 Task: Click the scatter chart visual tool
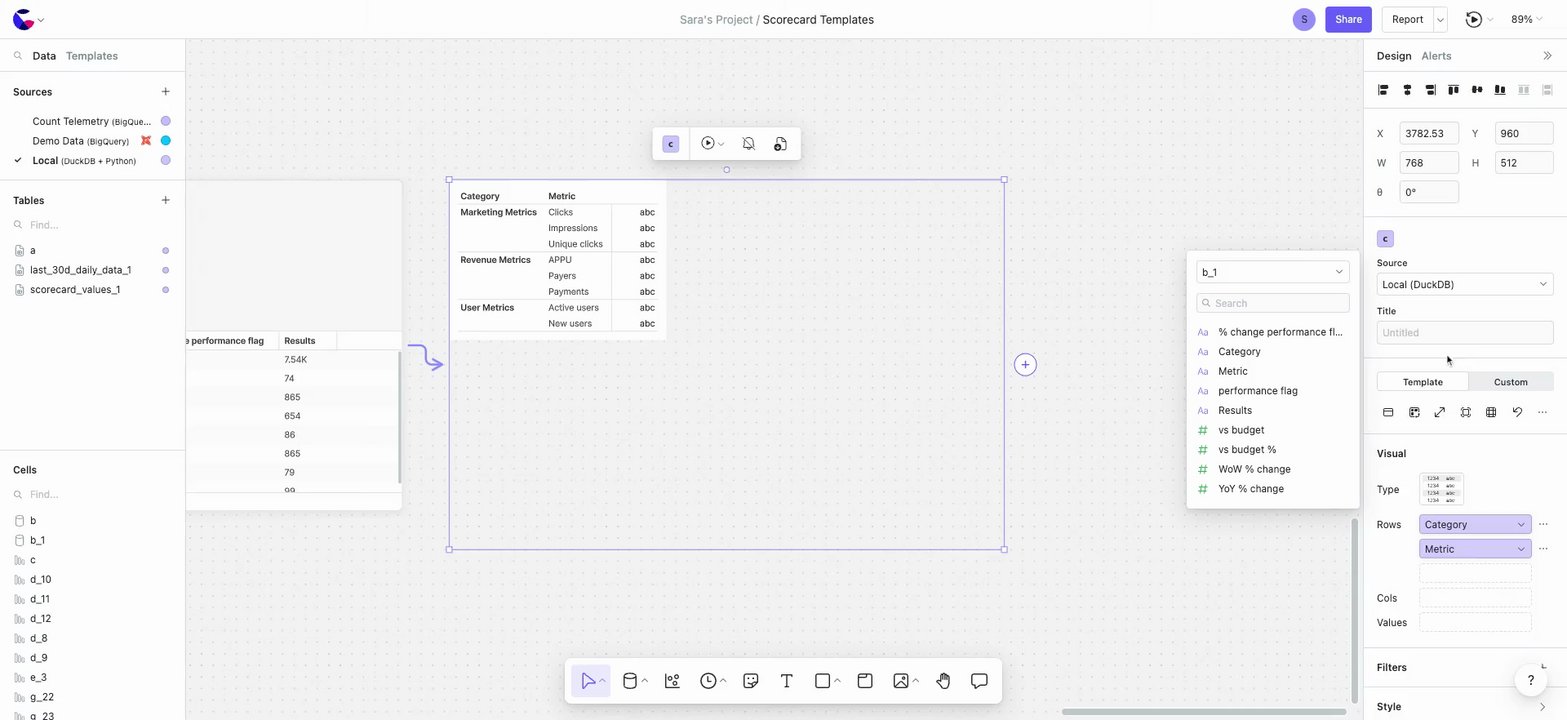click(x=672, y=681)
